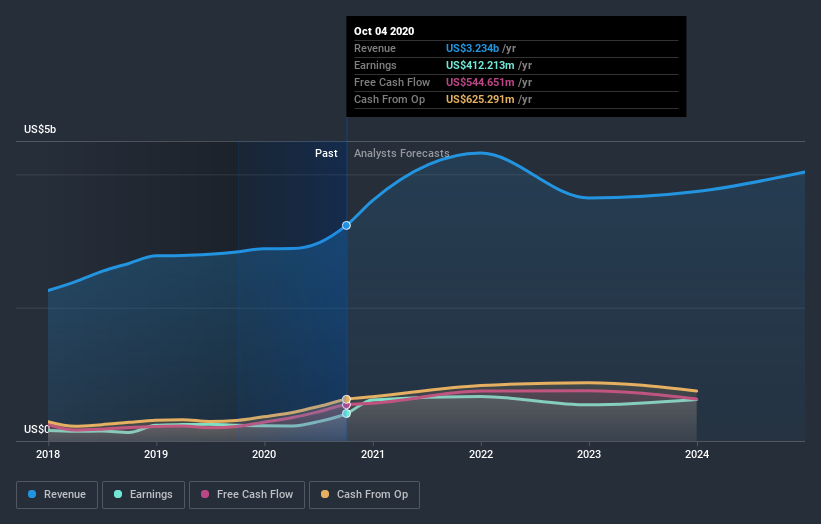Click the teal Earnings data point marker

coord(346,414)
